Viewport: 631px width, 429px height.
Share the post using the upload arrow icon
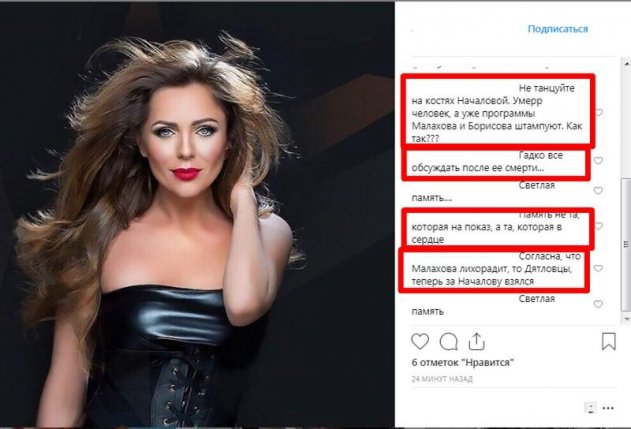click(476, 342)
